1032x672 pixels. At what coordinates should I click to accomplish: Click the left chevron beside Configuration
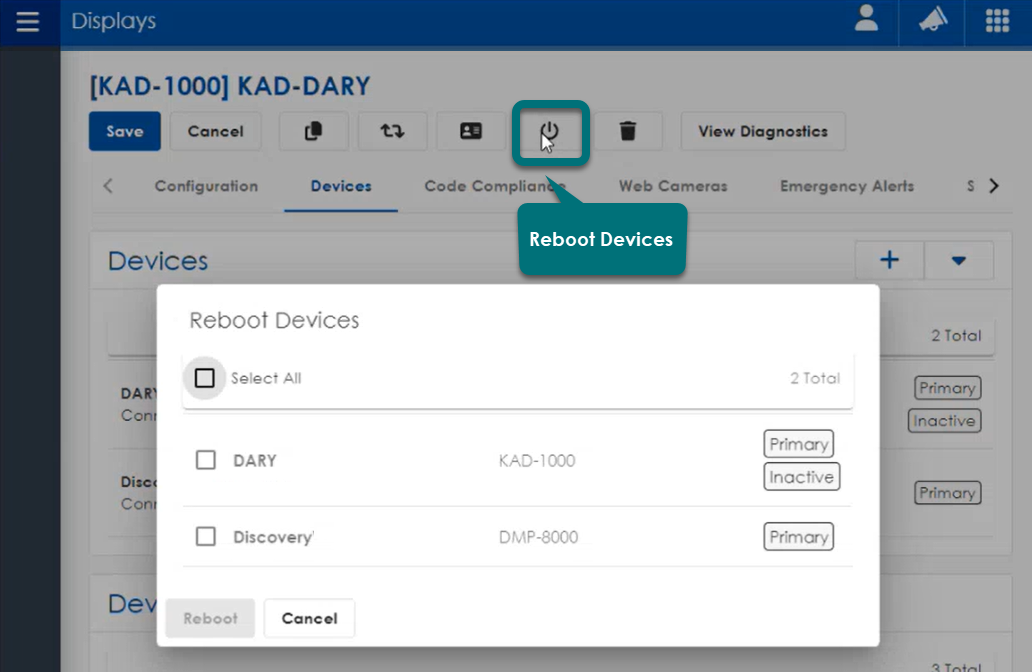[x=108, y=185]
